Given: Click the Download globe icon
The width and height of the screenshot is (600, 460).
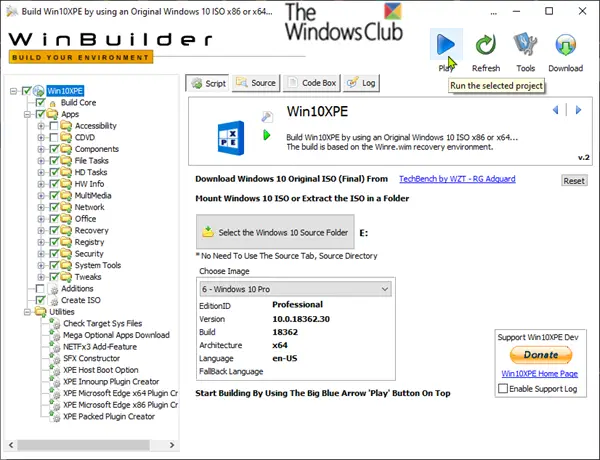Looking at the screenshot, I should 566,44.
